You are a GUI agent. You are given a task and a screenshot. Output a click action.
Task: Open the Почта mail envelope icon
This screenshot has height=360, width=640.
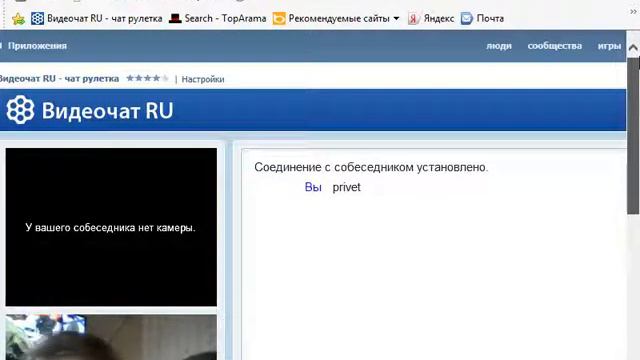pyautogui.click(x=467, y=18)
